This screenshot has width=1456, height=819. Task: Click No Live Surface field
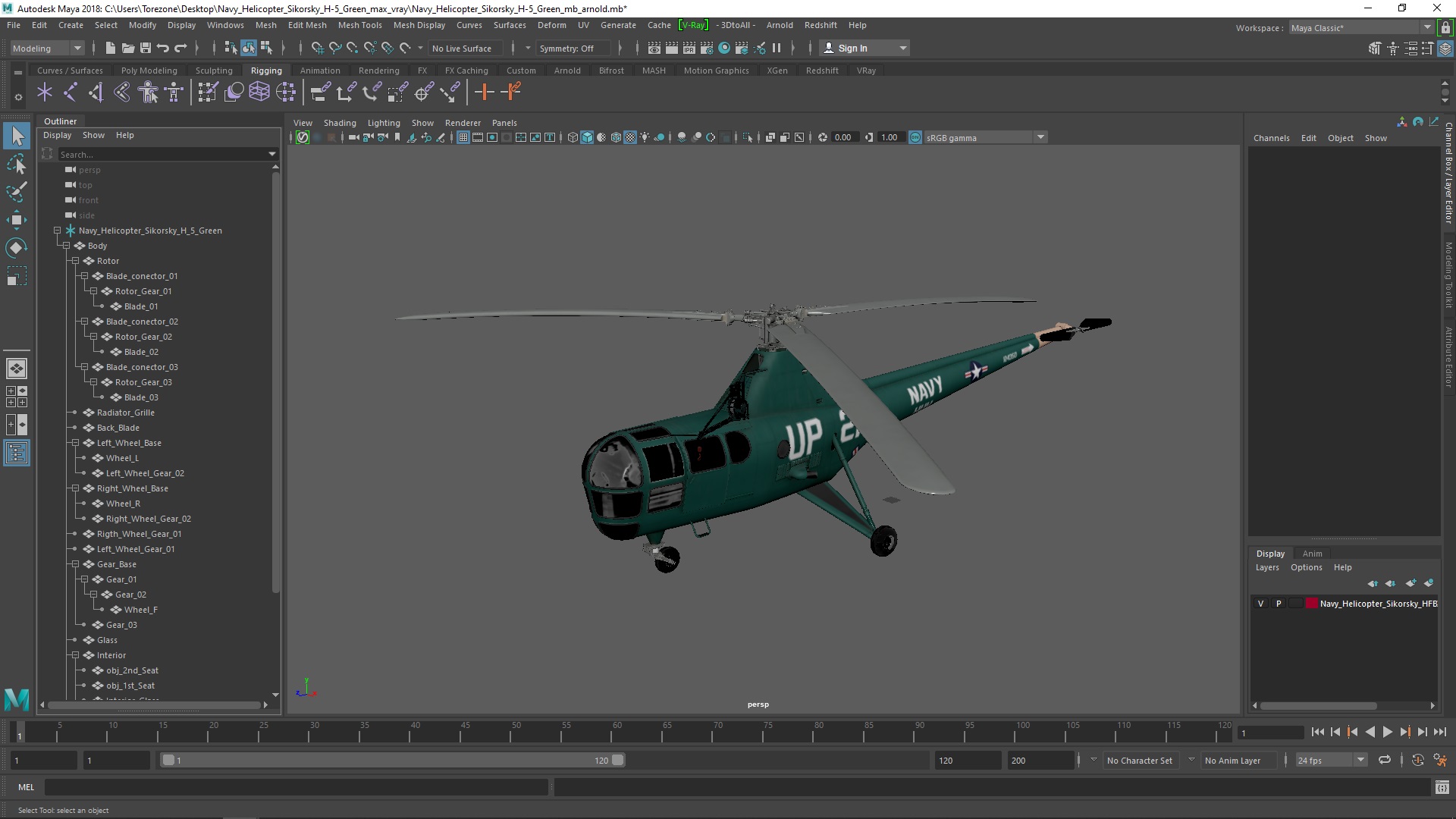(466, 49)
